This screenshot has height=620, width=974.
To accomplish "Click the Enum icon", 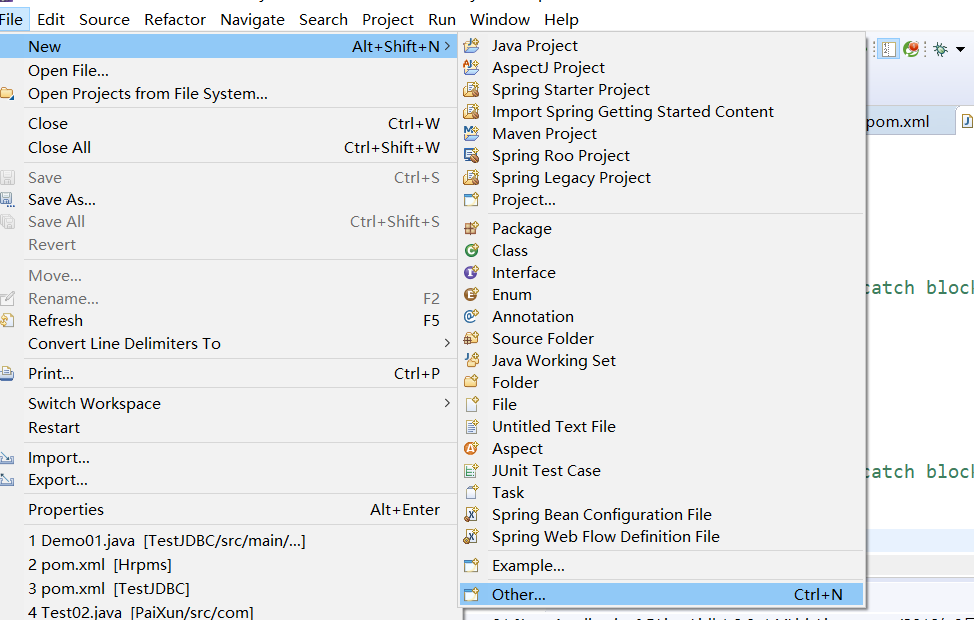I will pyautogui.click(x=471, y=294).
